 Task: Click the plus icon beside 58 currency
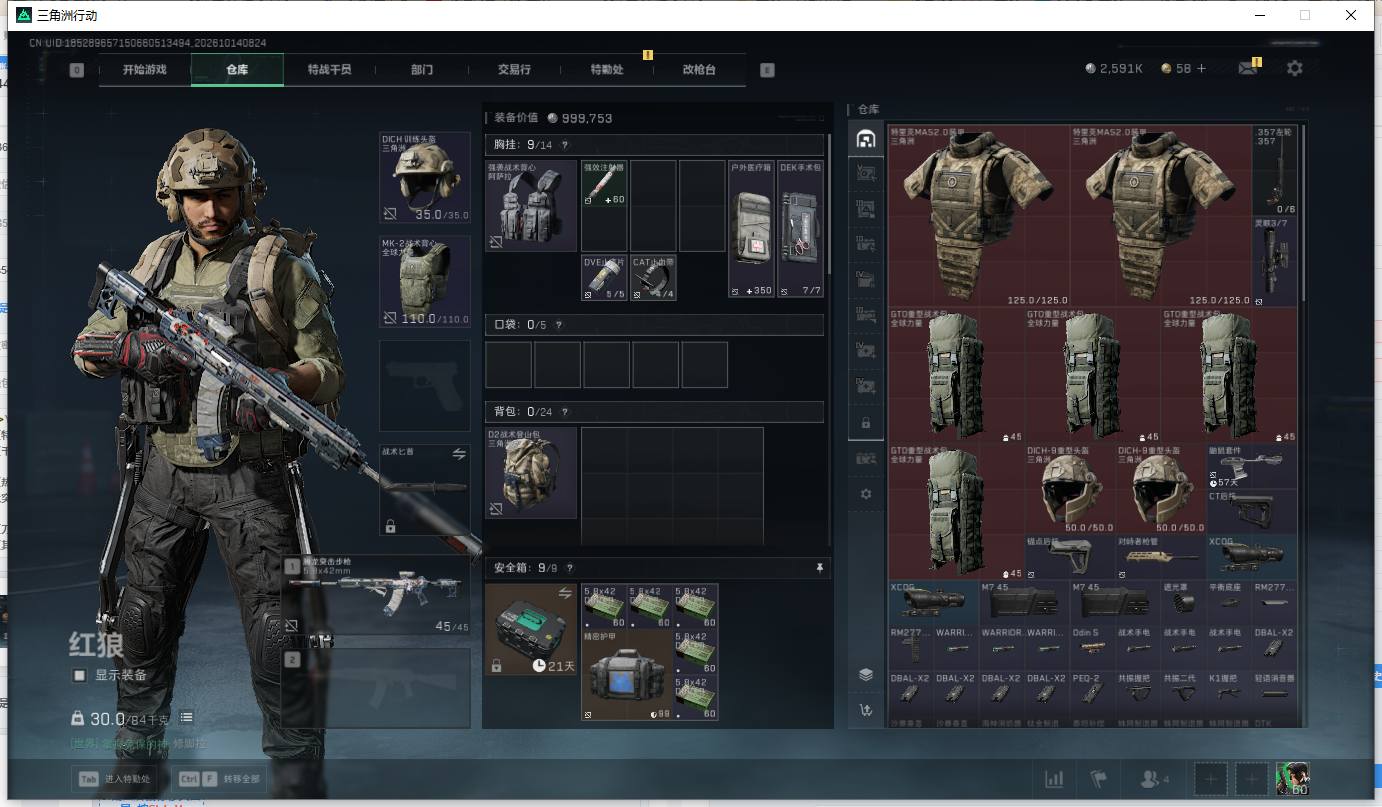tap(1202, 69)
